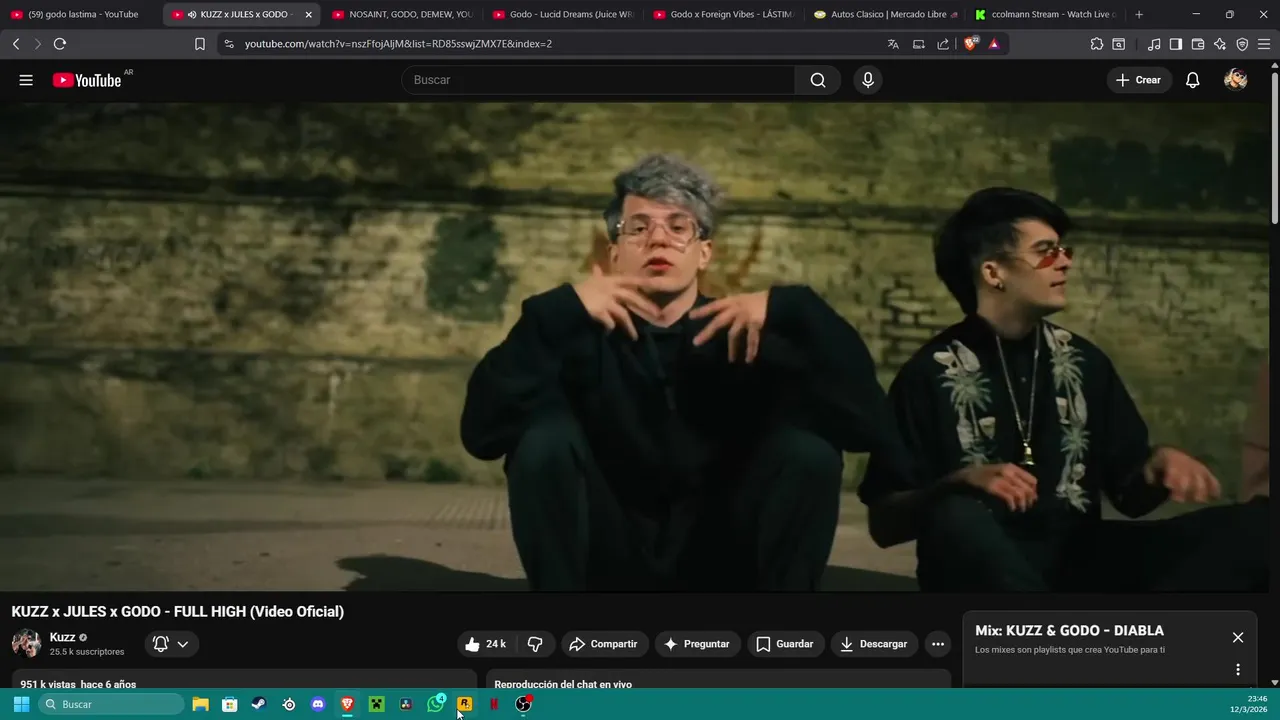1280x720 pixels.
Task: Click the taskbar Buscar search box
Action: [112, 704]
